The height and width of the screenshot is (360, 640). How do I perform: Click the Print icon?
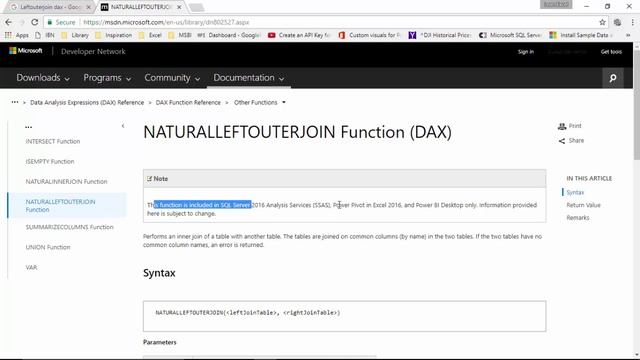point(562,126)
